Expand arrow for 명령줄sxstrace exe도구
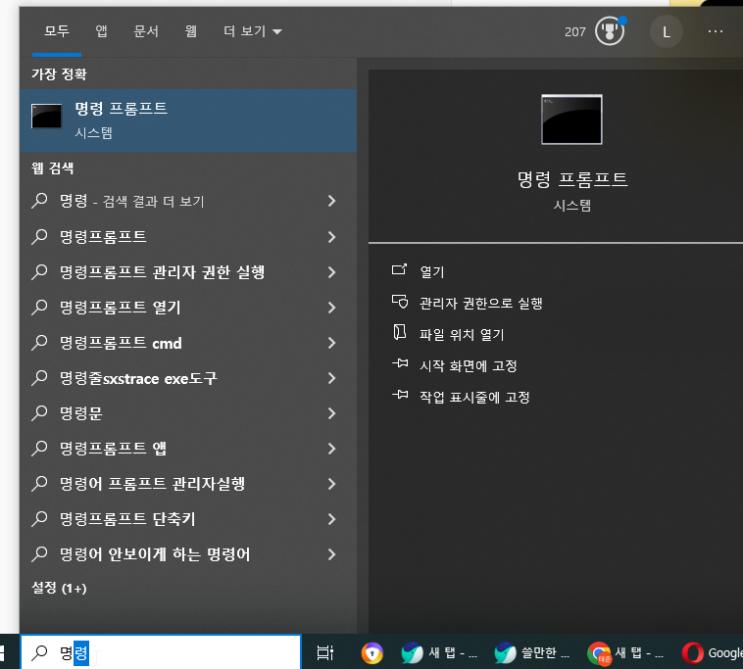The height and width of the screenshot is (669, 743). pos(332,378)
